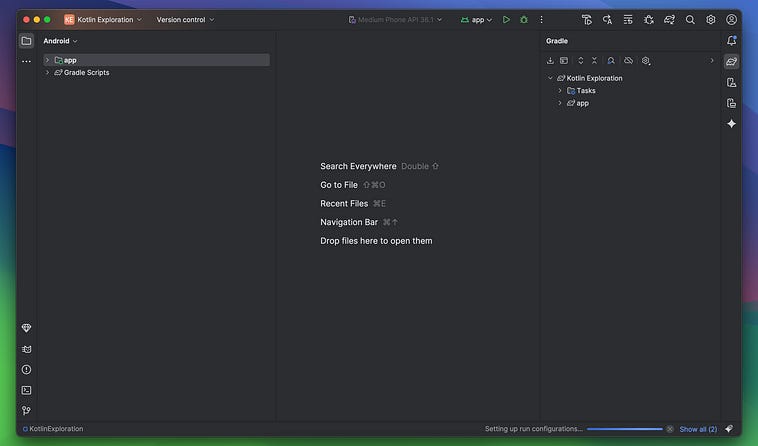Expand the app module in project tree
This screenshot has height=446, width=758.
[x=47, y=60]
